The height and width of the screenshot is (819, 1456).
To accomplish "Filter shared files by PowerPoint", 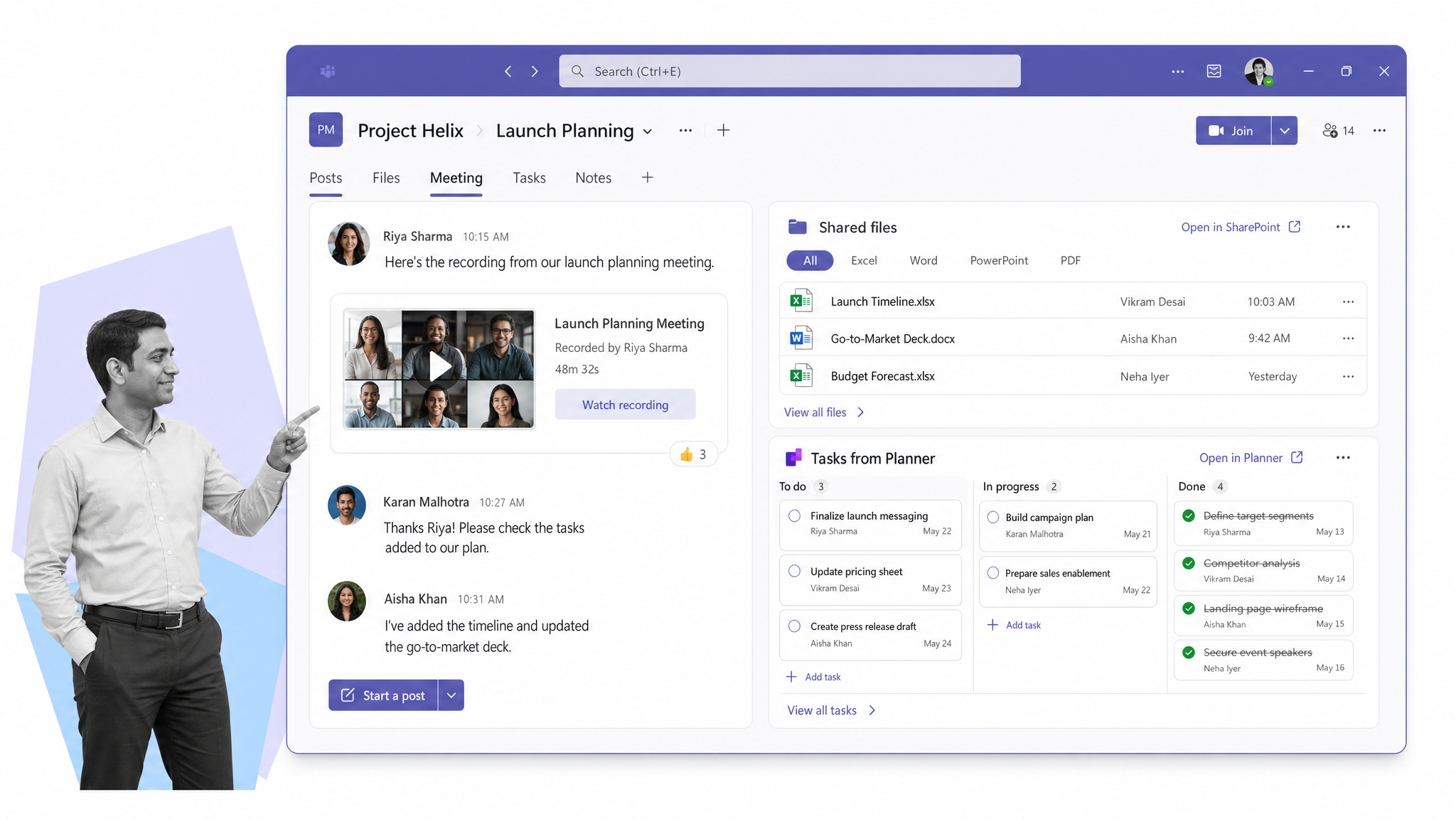I will (x=999, y=260).
